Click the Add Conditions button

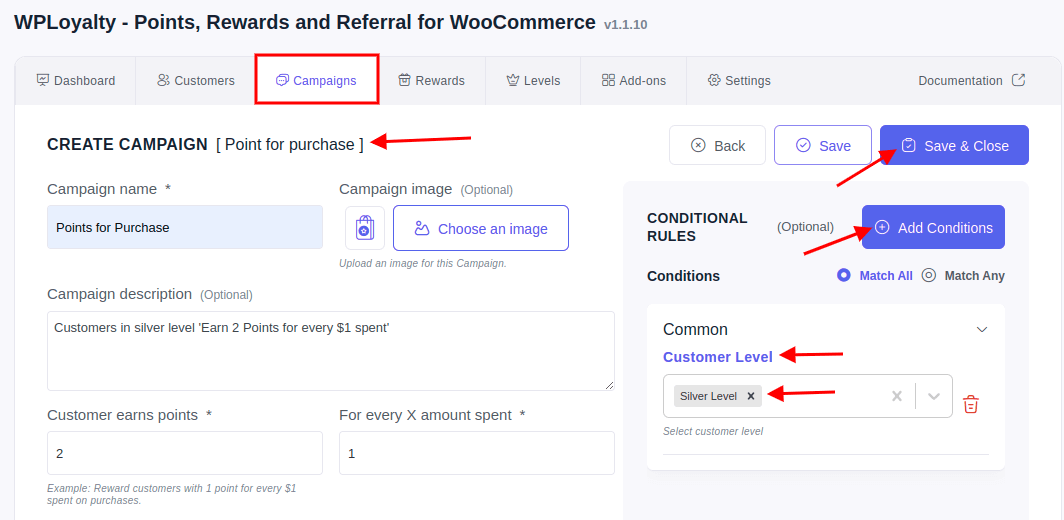933,227
